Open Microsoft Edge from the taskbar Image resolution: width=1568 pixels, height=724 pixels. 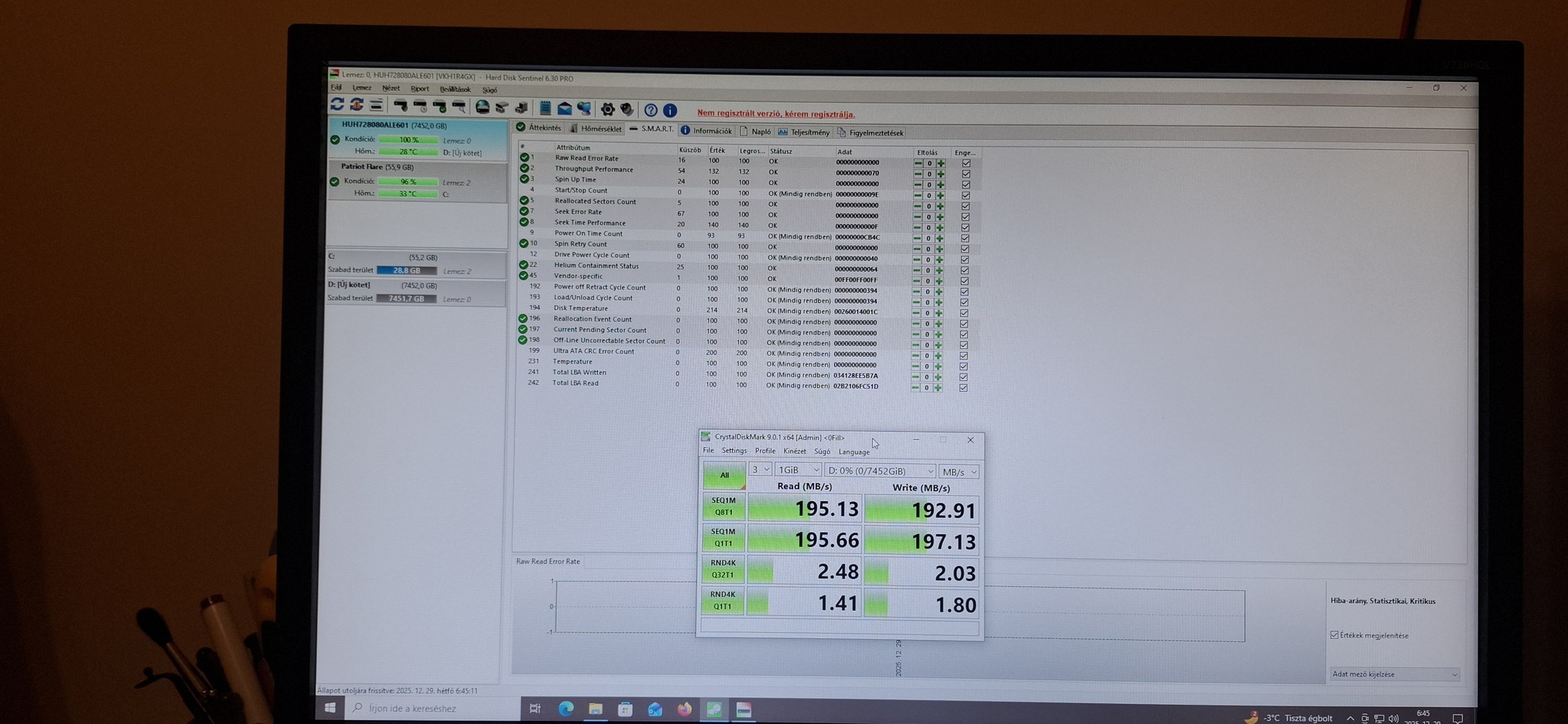(x=566, y=709)
